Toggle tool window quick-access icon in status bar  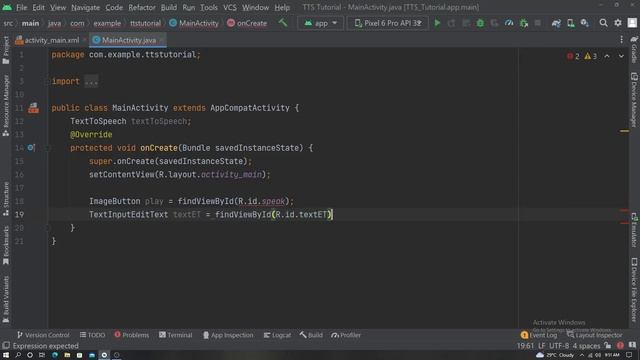(6, 346)
